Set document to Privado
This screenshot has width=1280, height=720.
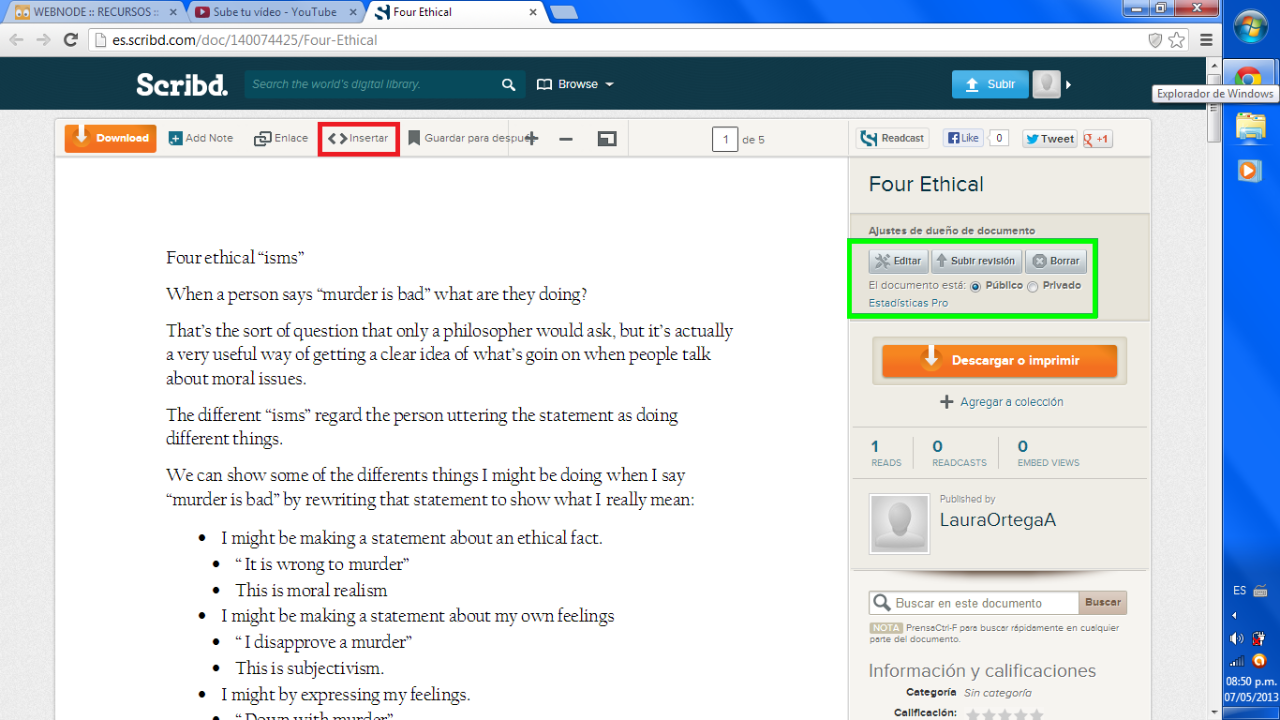[x=1033, y=286]
